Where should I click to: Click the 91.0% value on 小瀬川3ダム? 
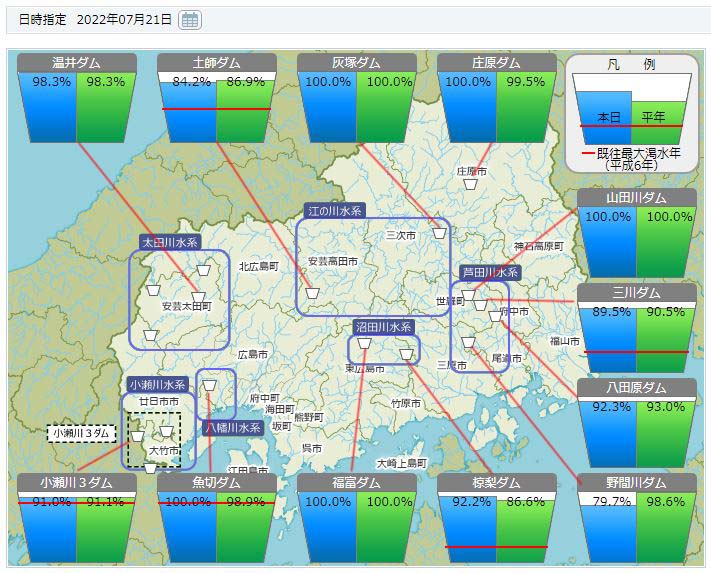[x=52, y=501]
